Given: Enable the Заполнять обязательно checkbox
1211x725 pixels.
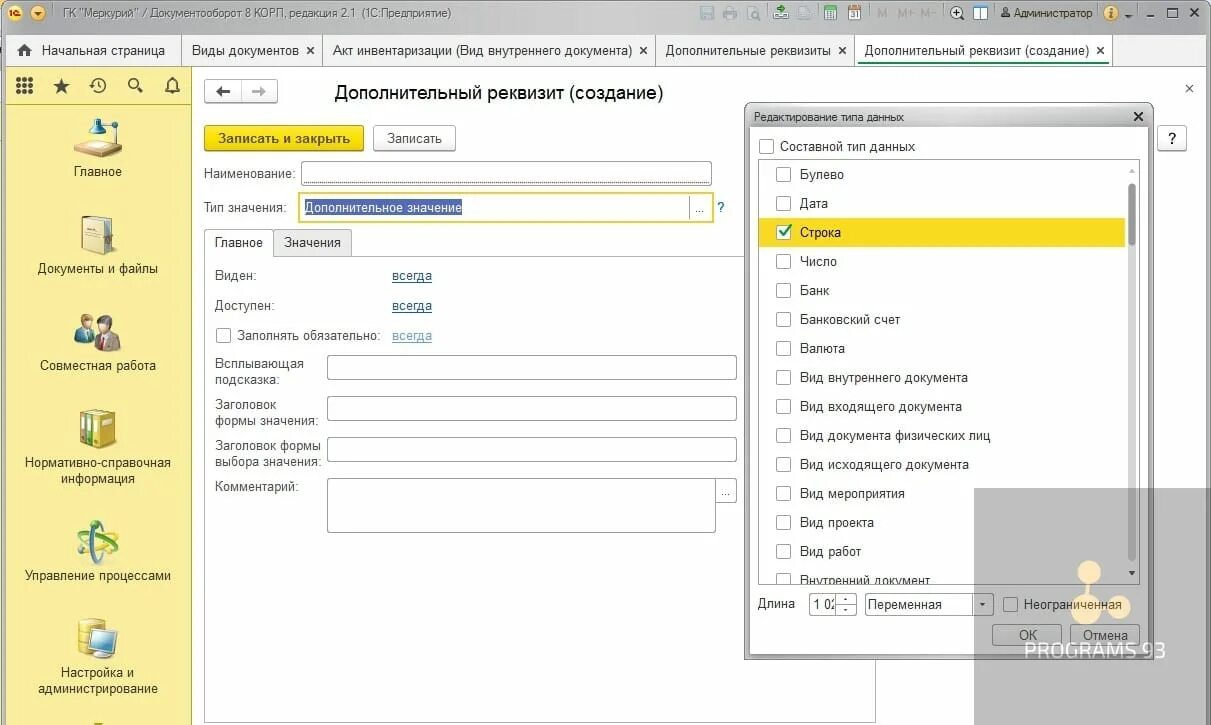Looking at the screenshot, I should 223,336.
